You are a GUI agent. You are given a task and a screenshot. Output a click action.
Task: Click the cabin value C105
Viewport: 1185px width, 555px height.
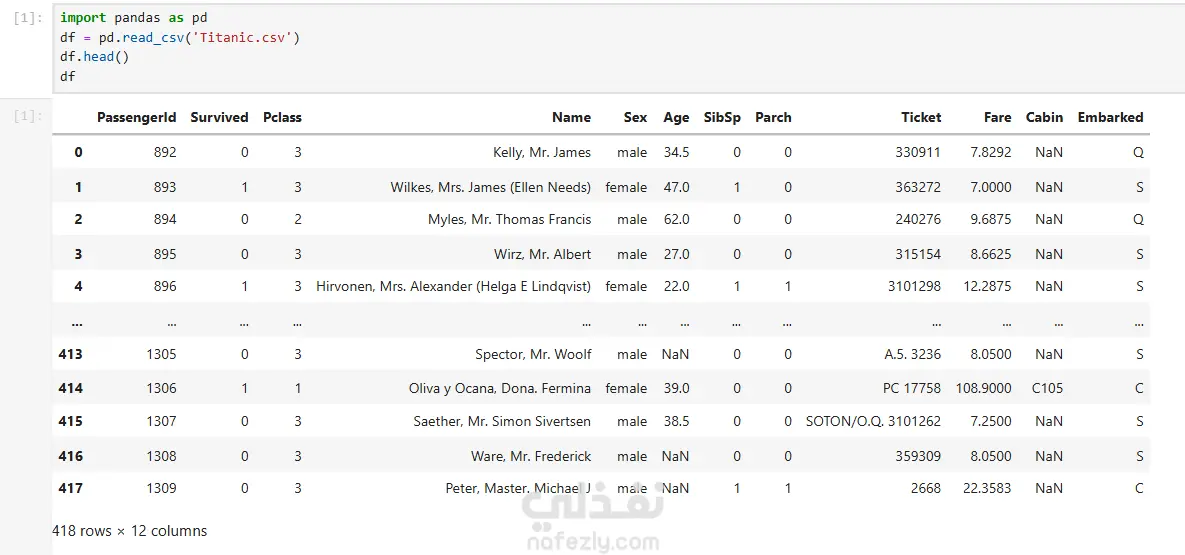pyautogui.click(x=1047, y=388)
